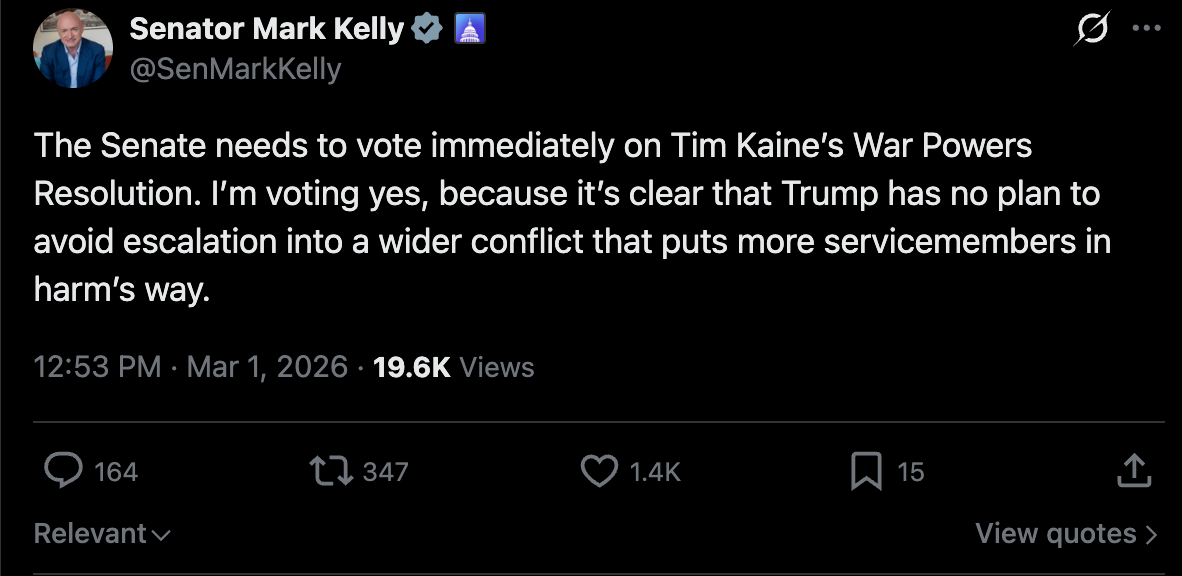Viewport: 1182px width, 576px height.
Task: Open View quotes link
Action: point(1066,534)
